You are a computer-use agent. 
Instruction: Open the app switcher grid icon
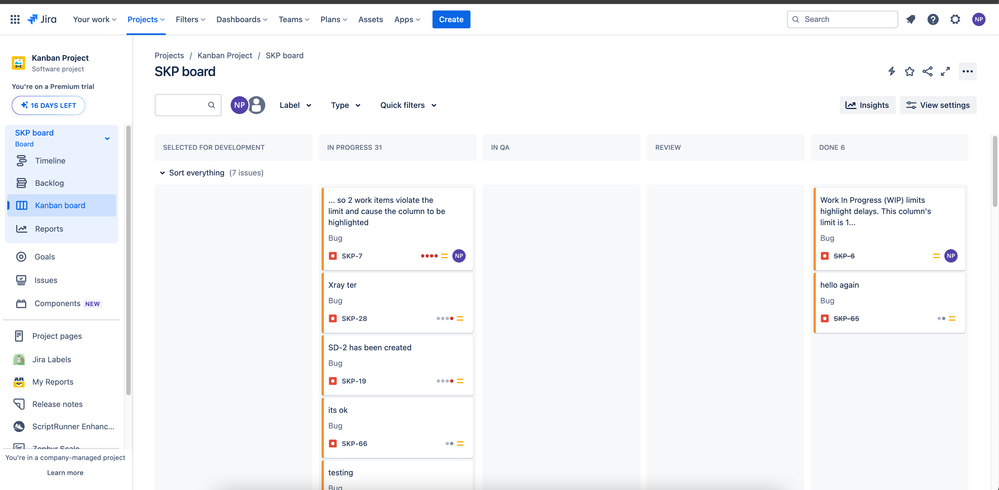(15, 19)
